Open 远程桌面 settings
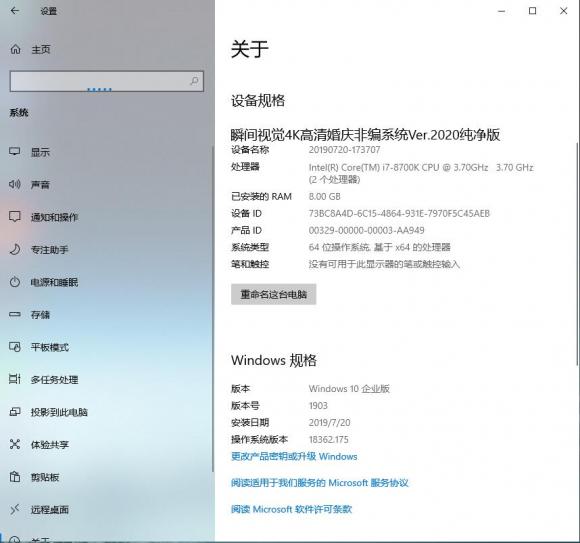580x543 pixels. point(50,510)
